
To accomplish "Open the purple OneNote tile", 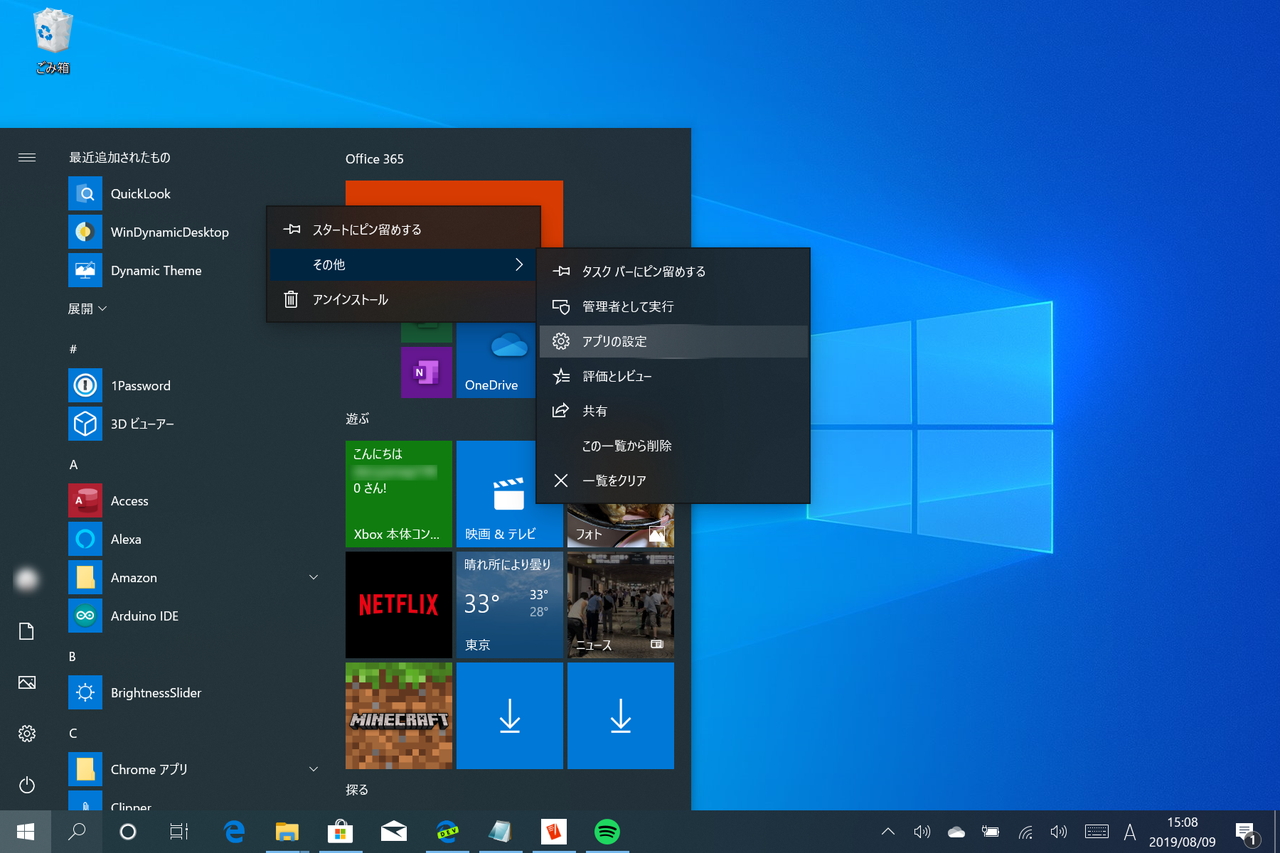I will point(427,372).
